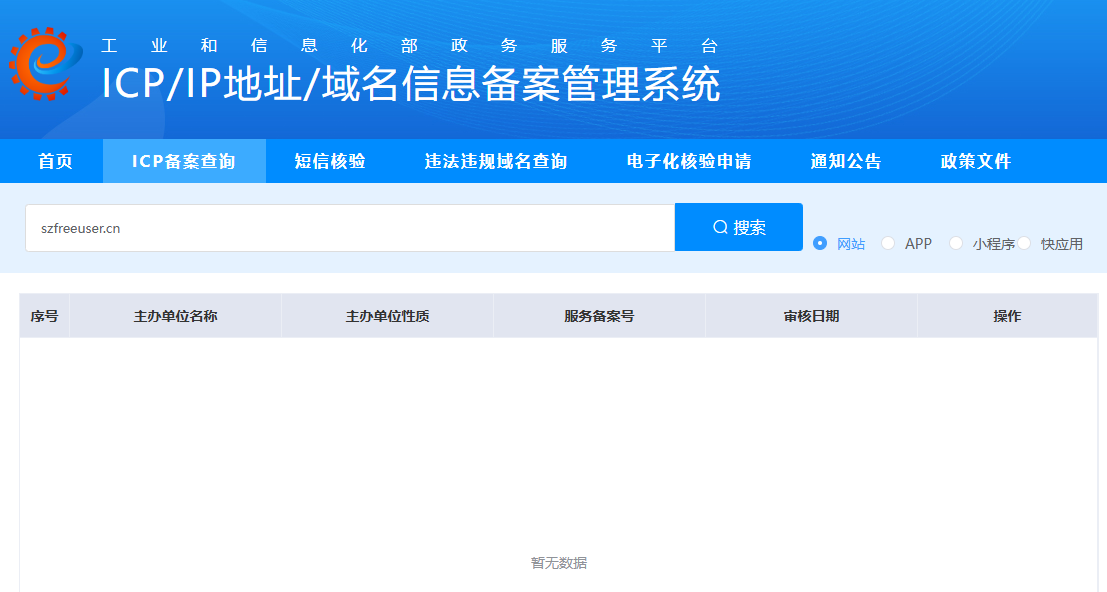
Task: Go to the 首页 tab
Action: click(x=55, y=161)
